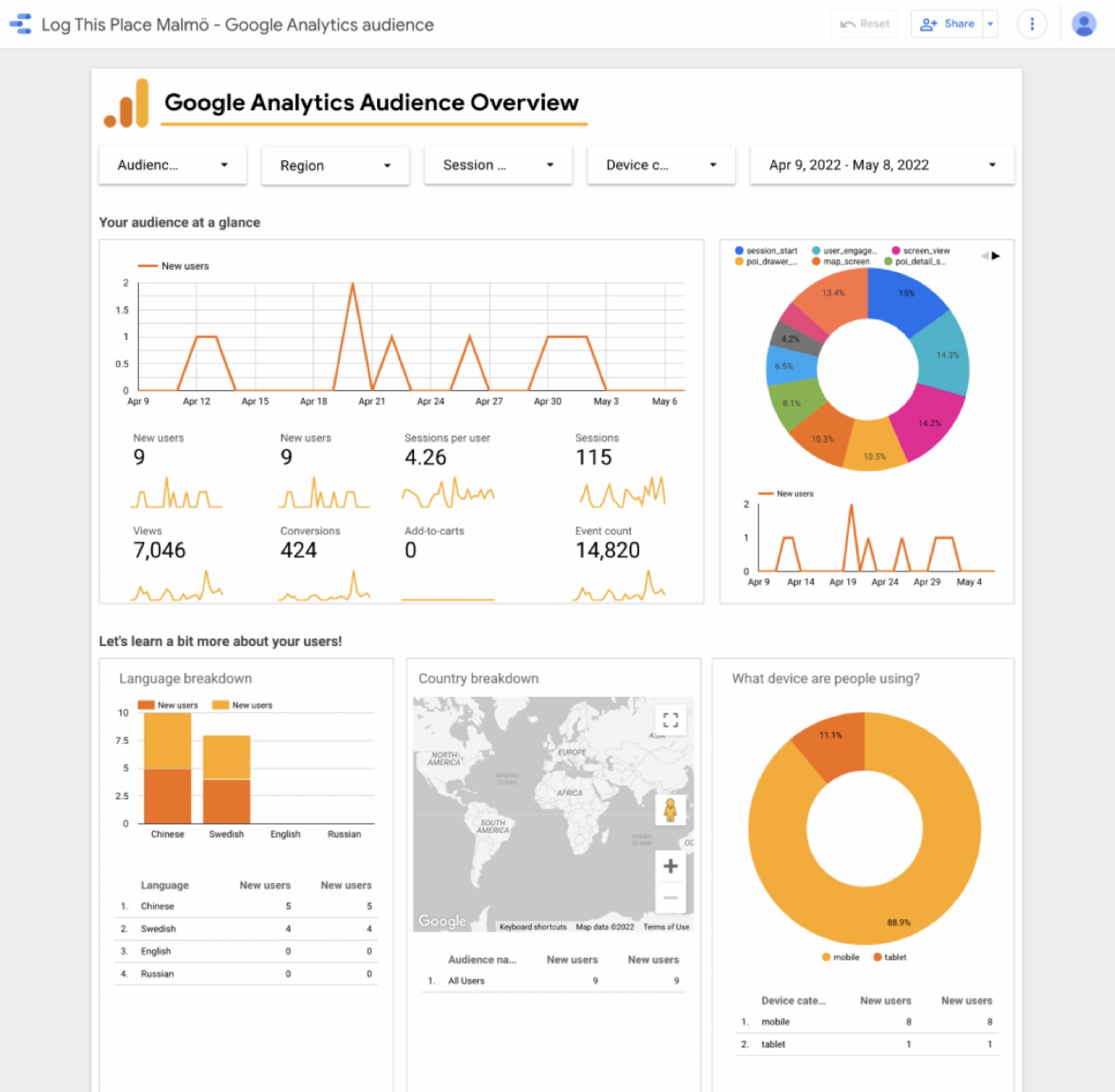Click the Google logo on the map
Screen dimensions: 1115x1092
click(443, 921)
